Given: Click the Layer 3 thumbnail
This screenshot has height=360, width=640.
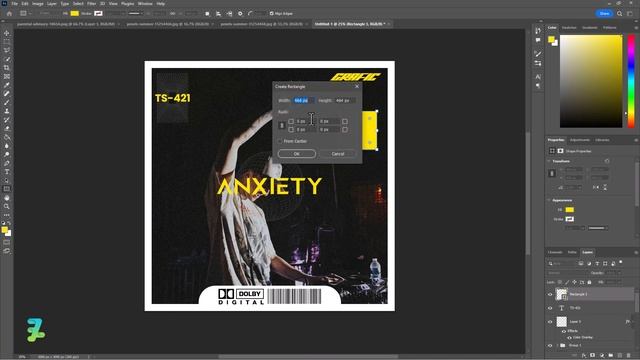Looking at the screenshot, I should 562,322.
